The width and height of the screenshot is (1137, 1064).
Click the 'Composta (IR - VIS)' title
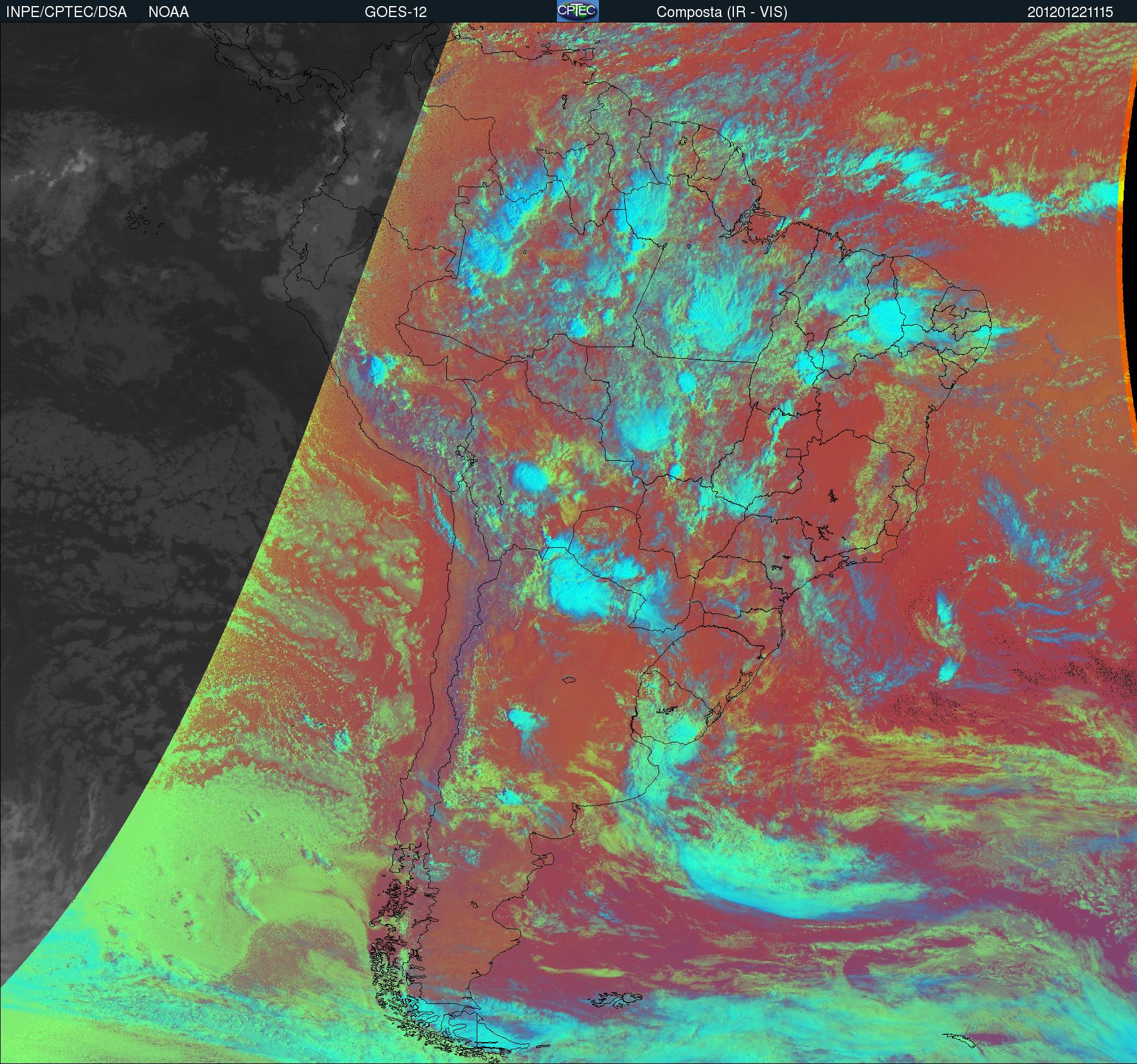[x=722, y=12]
